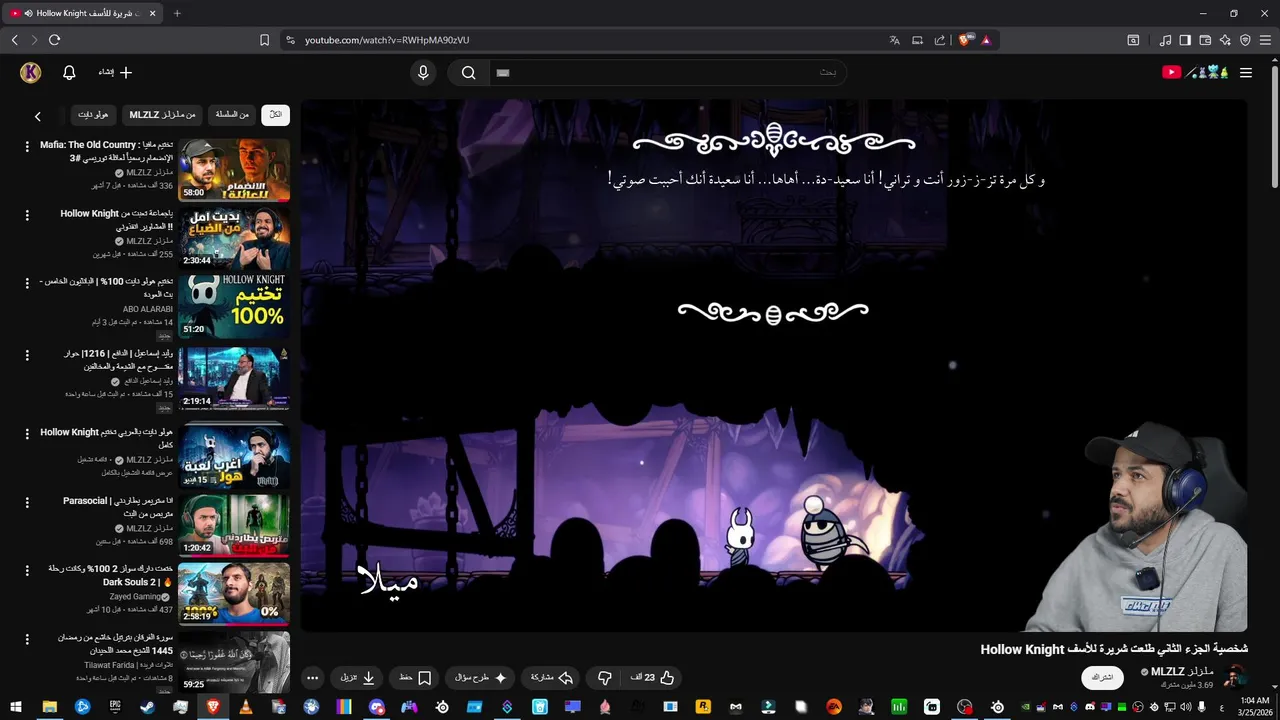Open the Brave Wallet icon
The height and width of the screenshot is (720, 1280).
1205,40
